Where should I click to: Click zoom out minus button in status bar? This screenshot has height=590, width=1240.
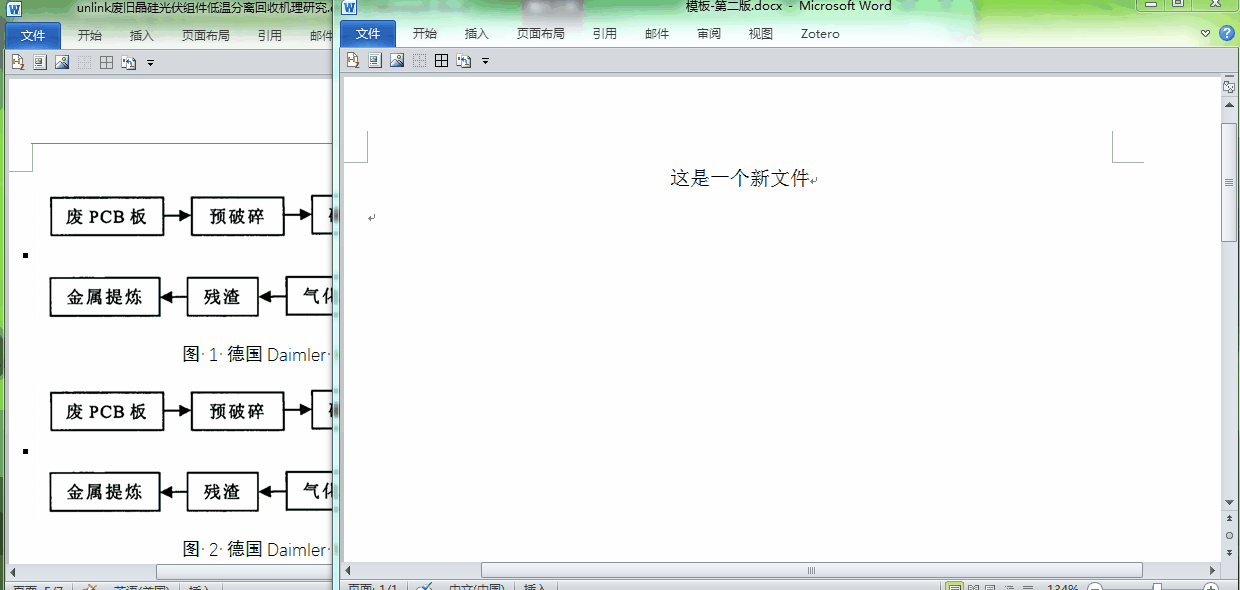pos(1095,587)
